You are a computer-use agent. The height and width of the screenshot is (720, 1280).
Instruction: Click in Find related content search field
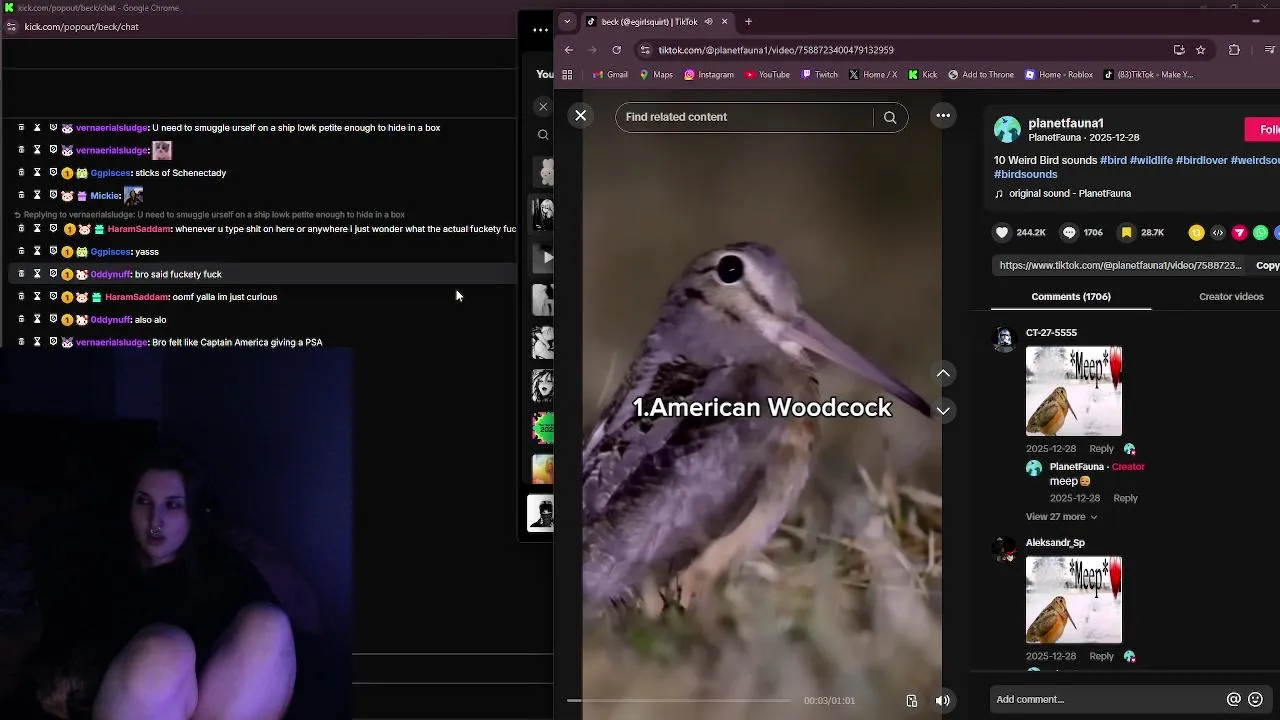coord(745,117)
